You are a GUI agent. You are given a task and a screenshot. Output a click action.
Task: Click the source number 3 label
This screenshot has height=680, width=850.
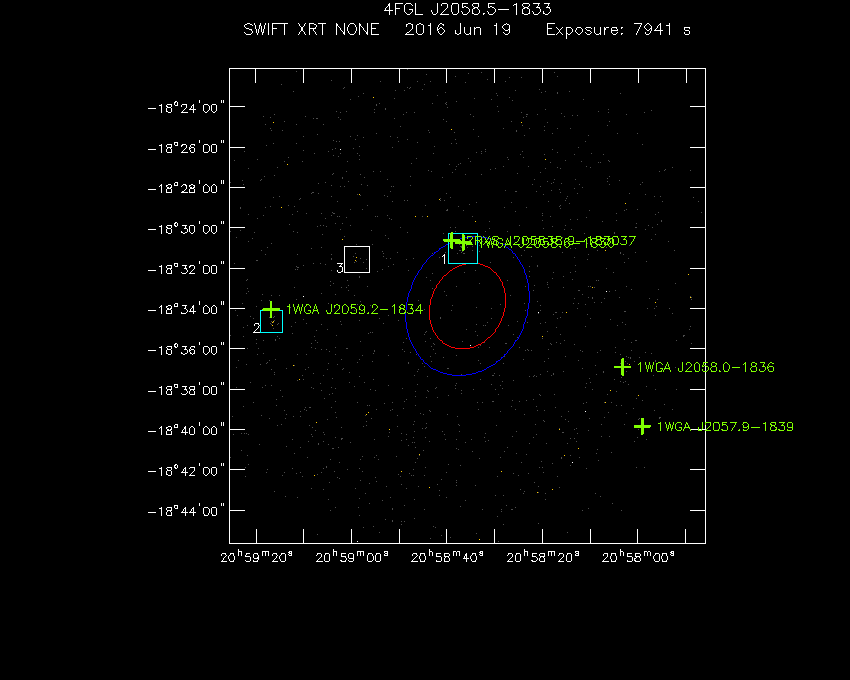click(x=340, y=268)
